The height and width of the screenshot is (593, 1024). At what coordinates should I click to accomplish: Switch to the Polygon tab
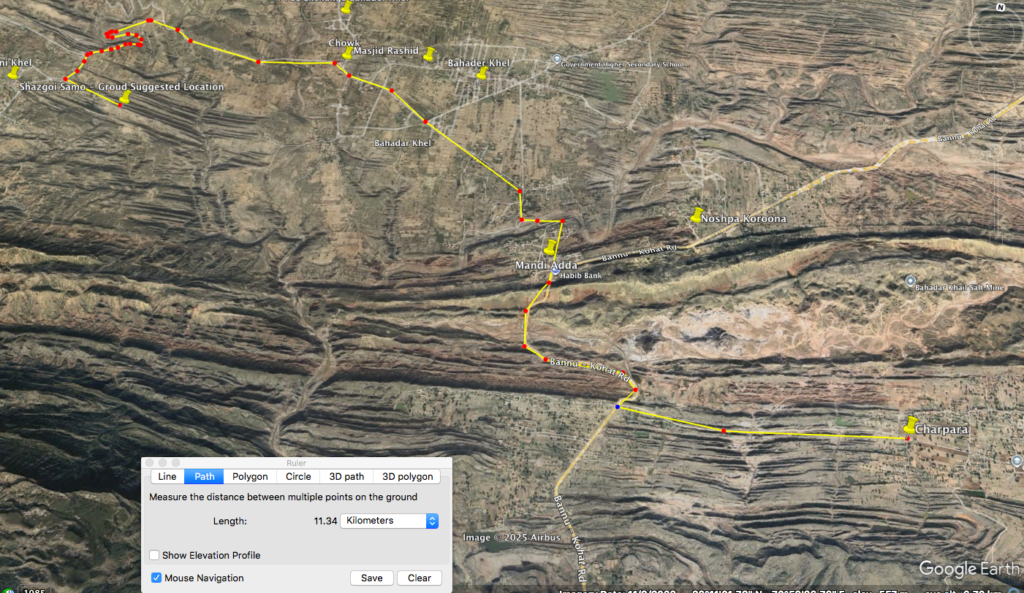[x=250, y=477]
